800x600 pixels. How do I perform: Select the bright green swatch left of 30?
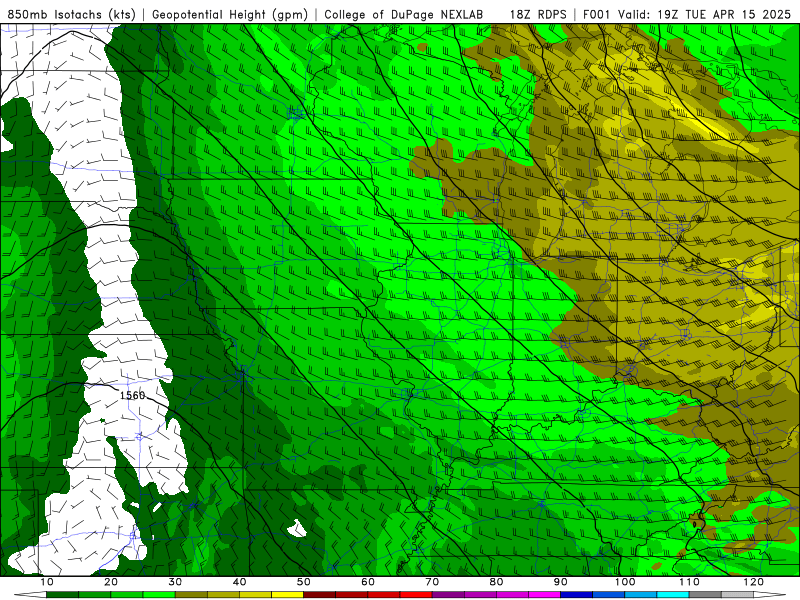(159, 595)
